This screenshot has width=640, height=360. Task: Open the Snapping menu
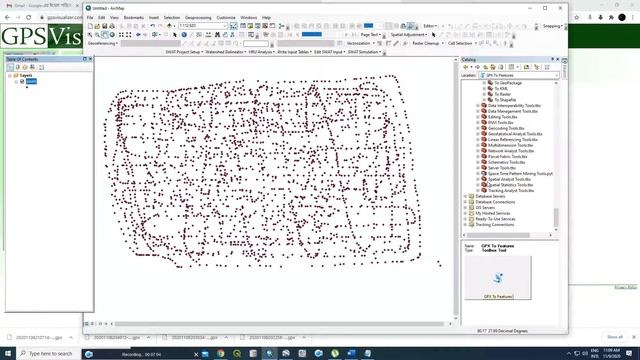pos(553,26)
